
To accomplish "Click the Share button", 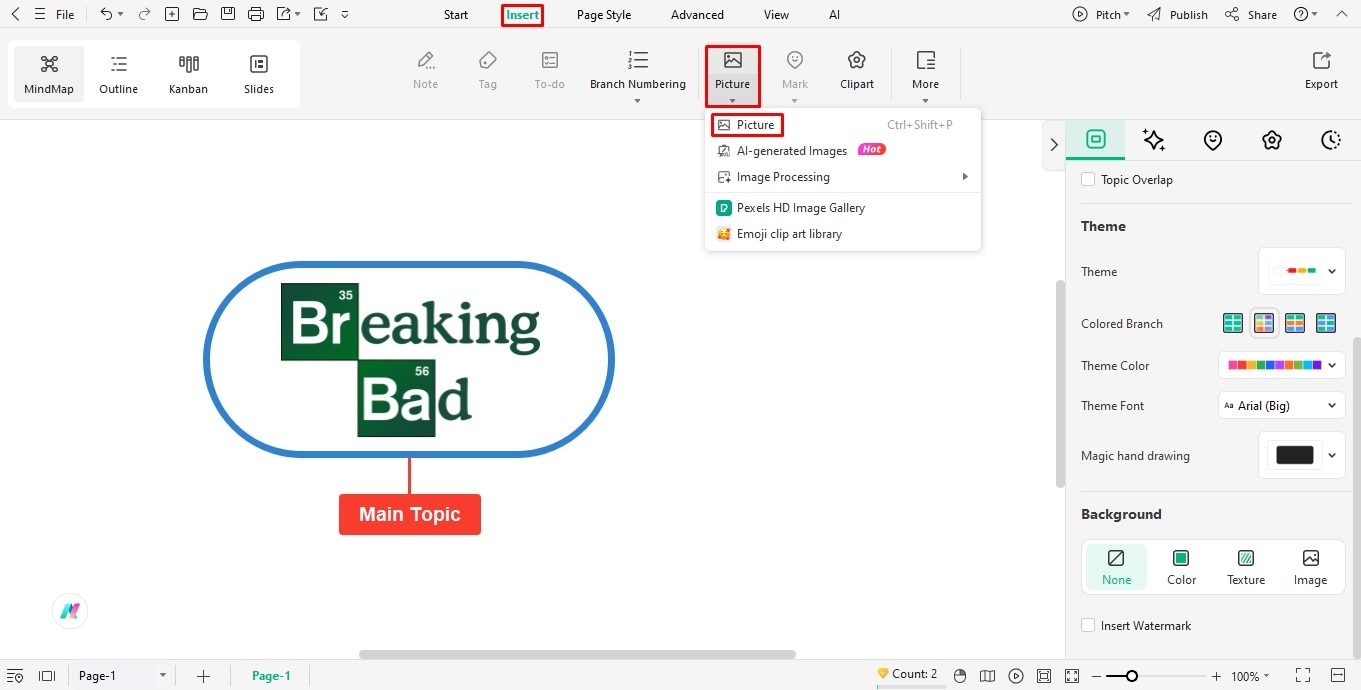I will coord(1250,15).
